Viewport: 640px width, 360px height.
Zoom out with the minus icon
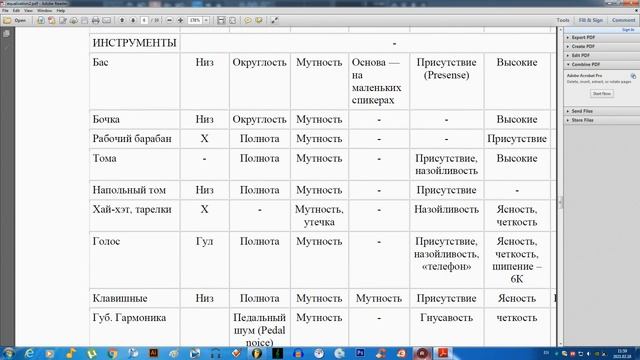(x=169, y=20)
